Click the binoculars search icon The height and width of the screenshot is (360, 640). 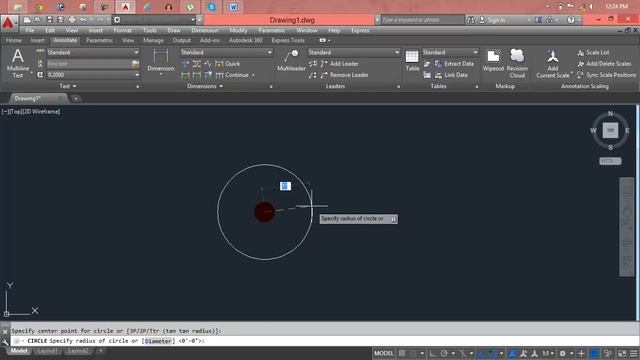pos(471,20)
